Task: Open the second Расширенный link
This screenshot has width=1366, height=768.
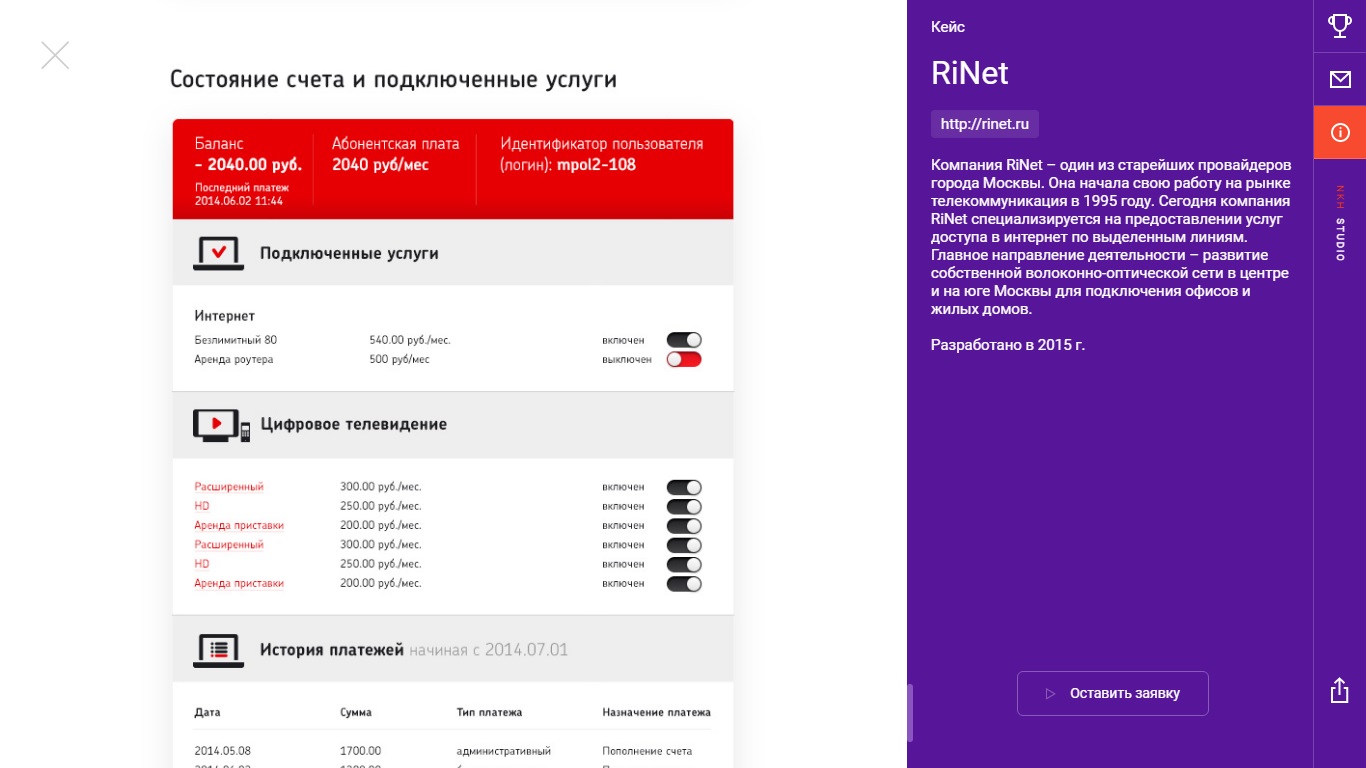Action: pos(229,545)
